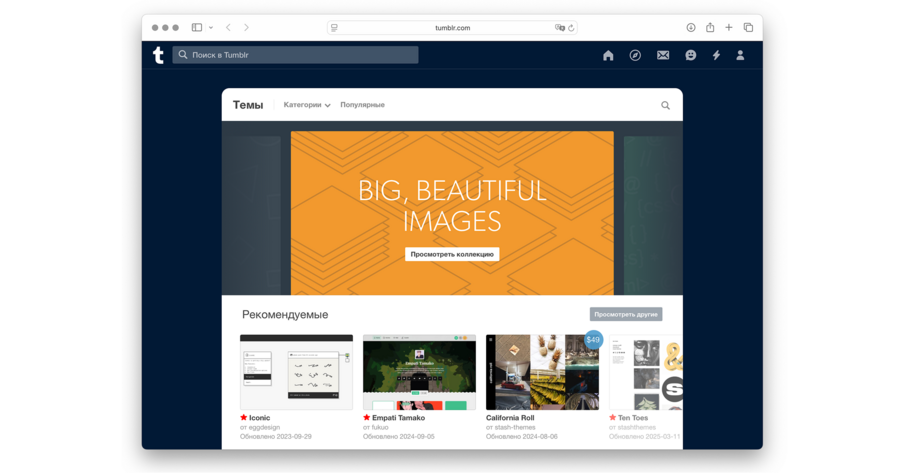This screenshot has height=473, width=900.
Task: Show the next carousel slide on right
Action: click(x=653, y=213)
